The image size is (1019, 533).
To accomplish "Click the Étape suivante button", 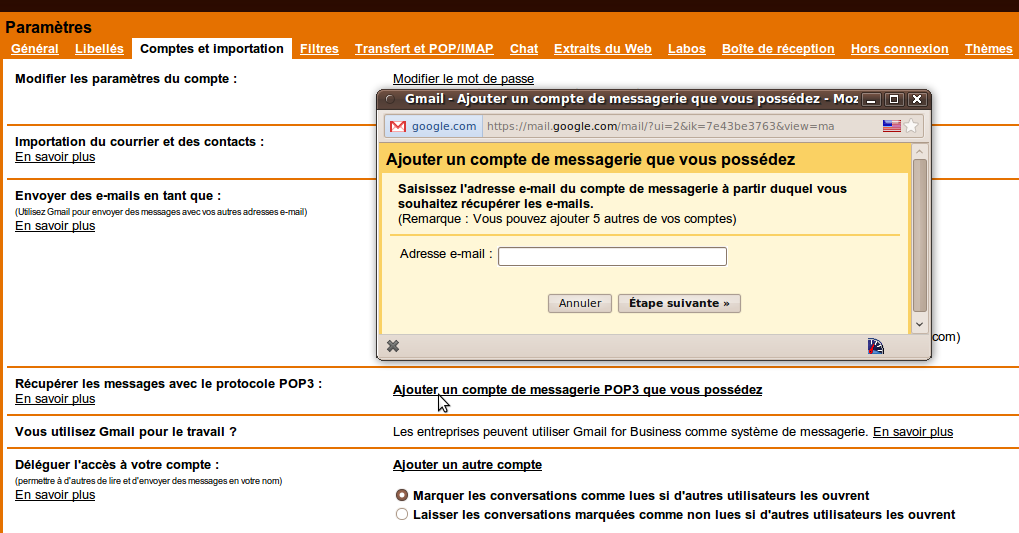I will click(679, 304).
